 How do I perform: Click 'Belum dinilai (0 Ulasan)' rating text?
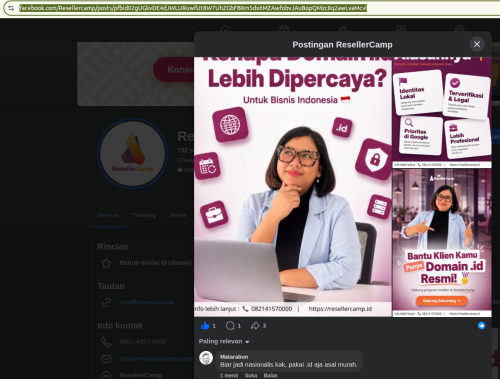click(155, 263)
